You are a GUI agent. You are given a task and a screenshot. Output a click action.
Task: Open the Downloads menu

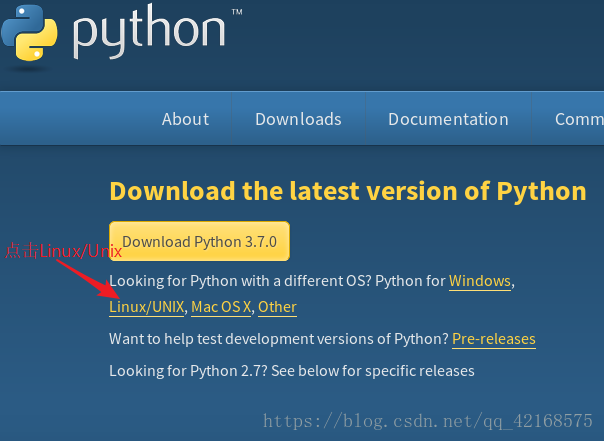click(298, 119)
